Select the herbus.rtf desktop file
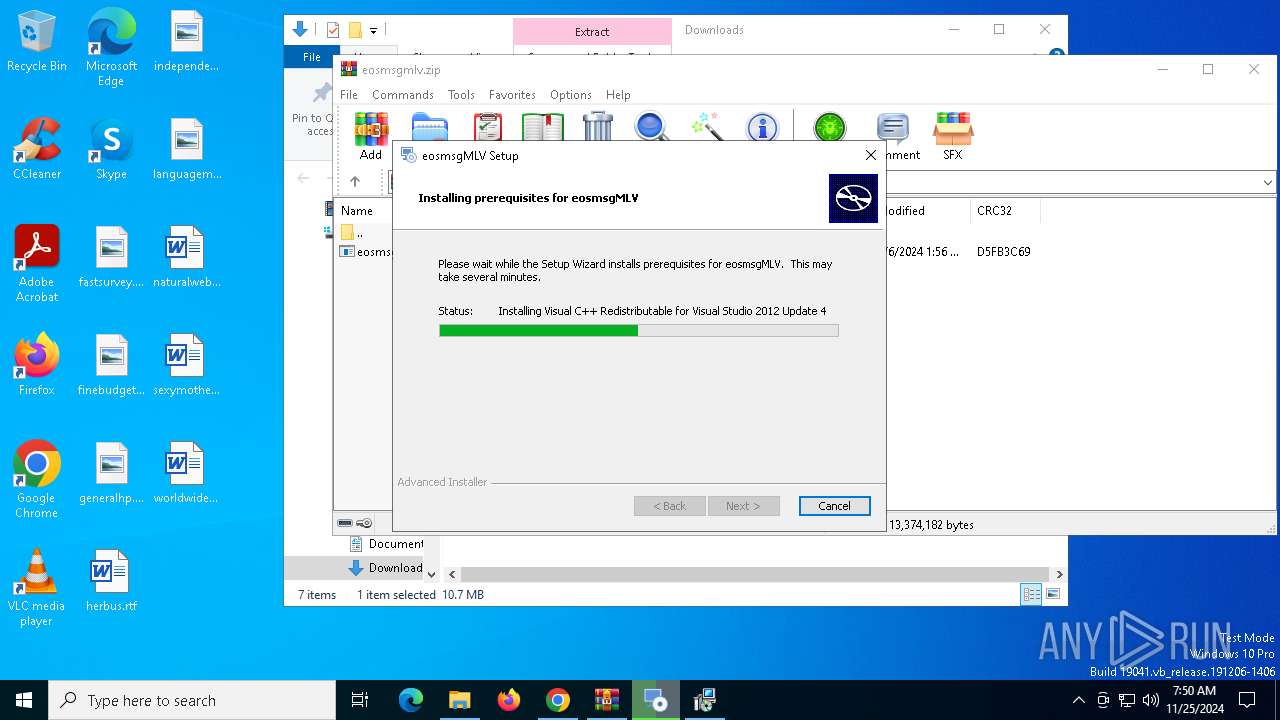This screenshot has width=1280, height=720. (x=111, y=581)
